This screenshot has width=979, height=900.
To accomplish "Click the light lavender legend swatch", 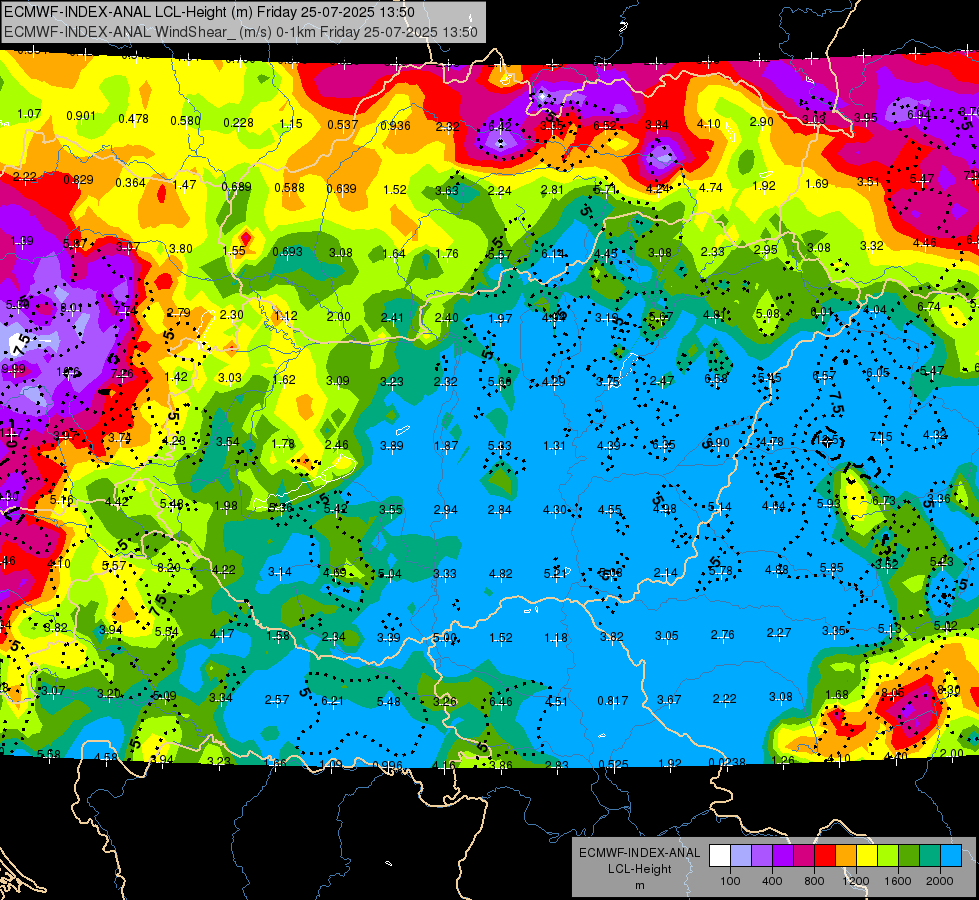I will 741,856.
